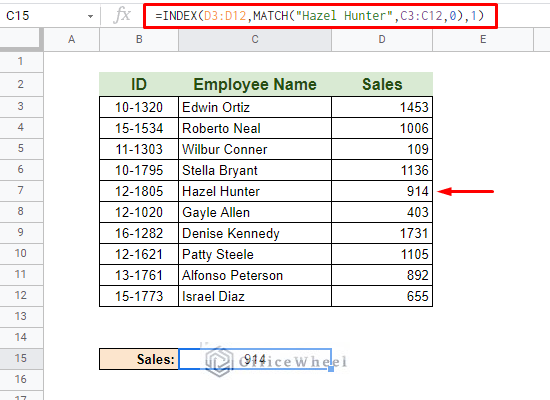Click the Hazel Hunter name cell

pyautogui.click(x=255, y=191)
